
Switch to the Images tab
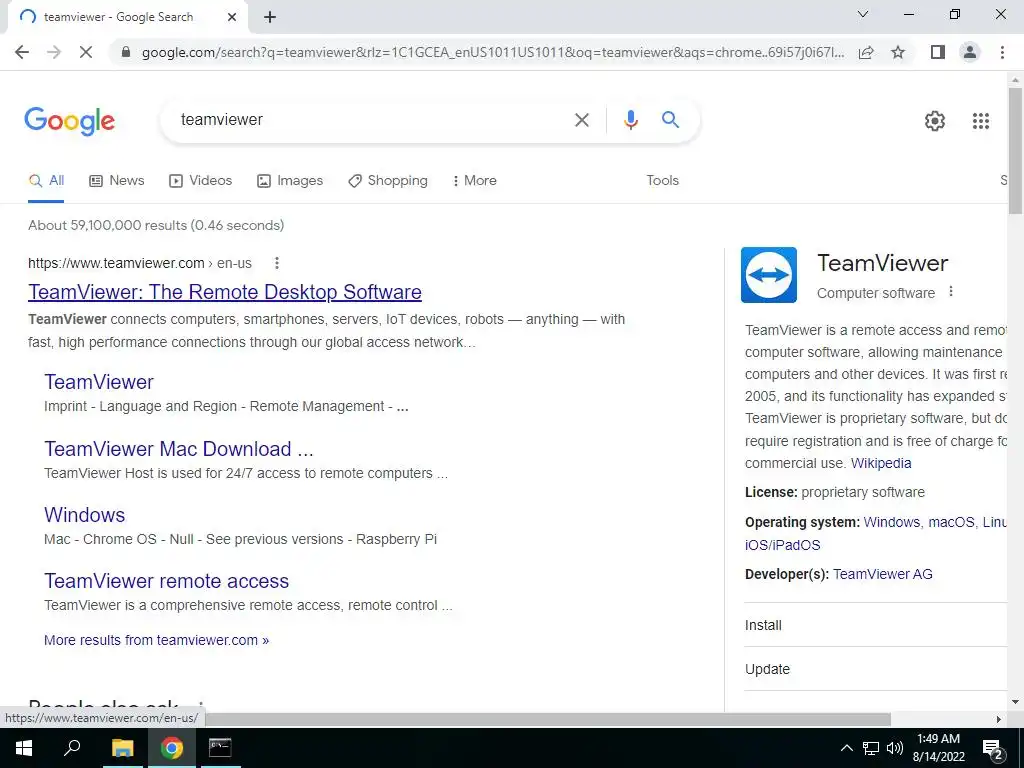click(290, 181)
